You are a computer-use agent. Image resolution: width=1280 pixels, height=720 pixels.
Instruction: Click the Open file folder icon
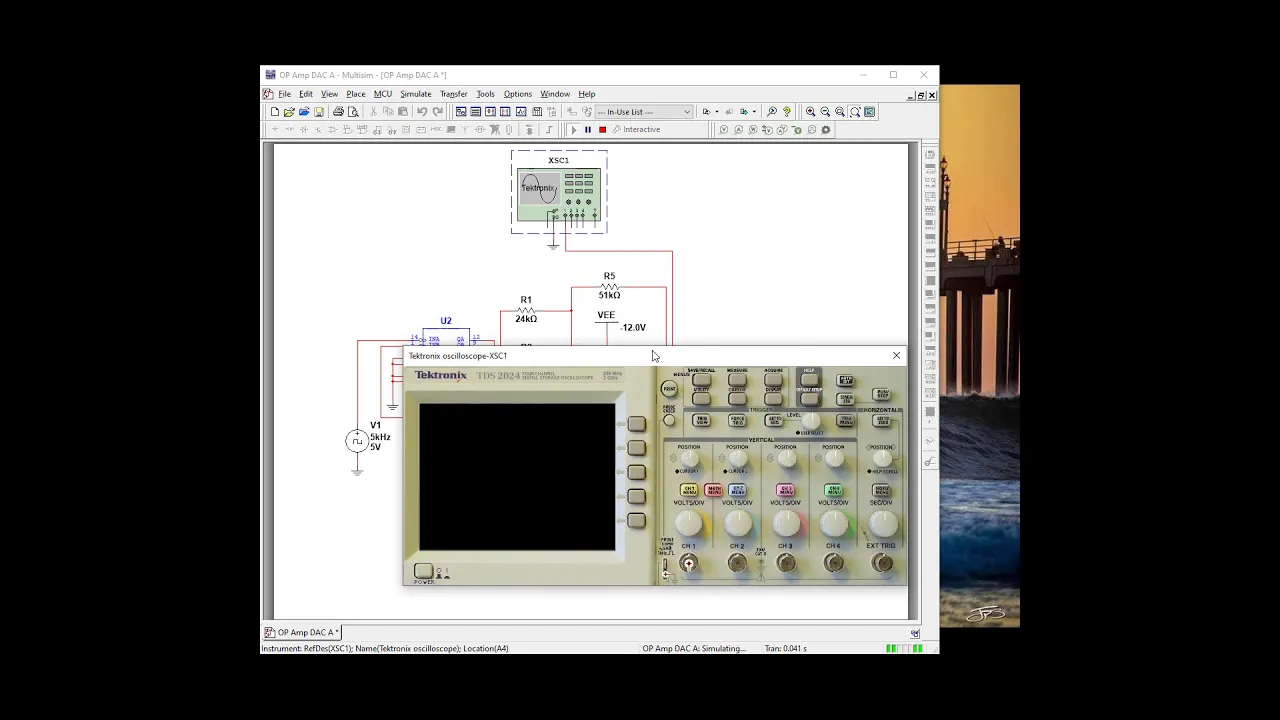click(x=289, y=112)
